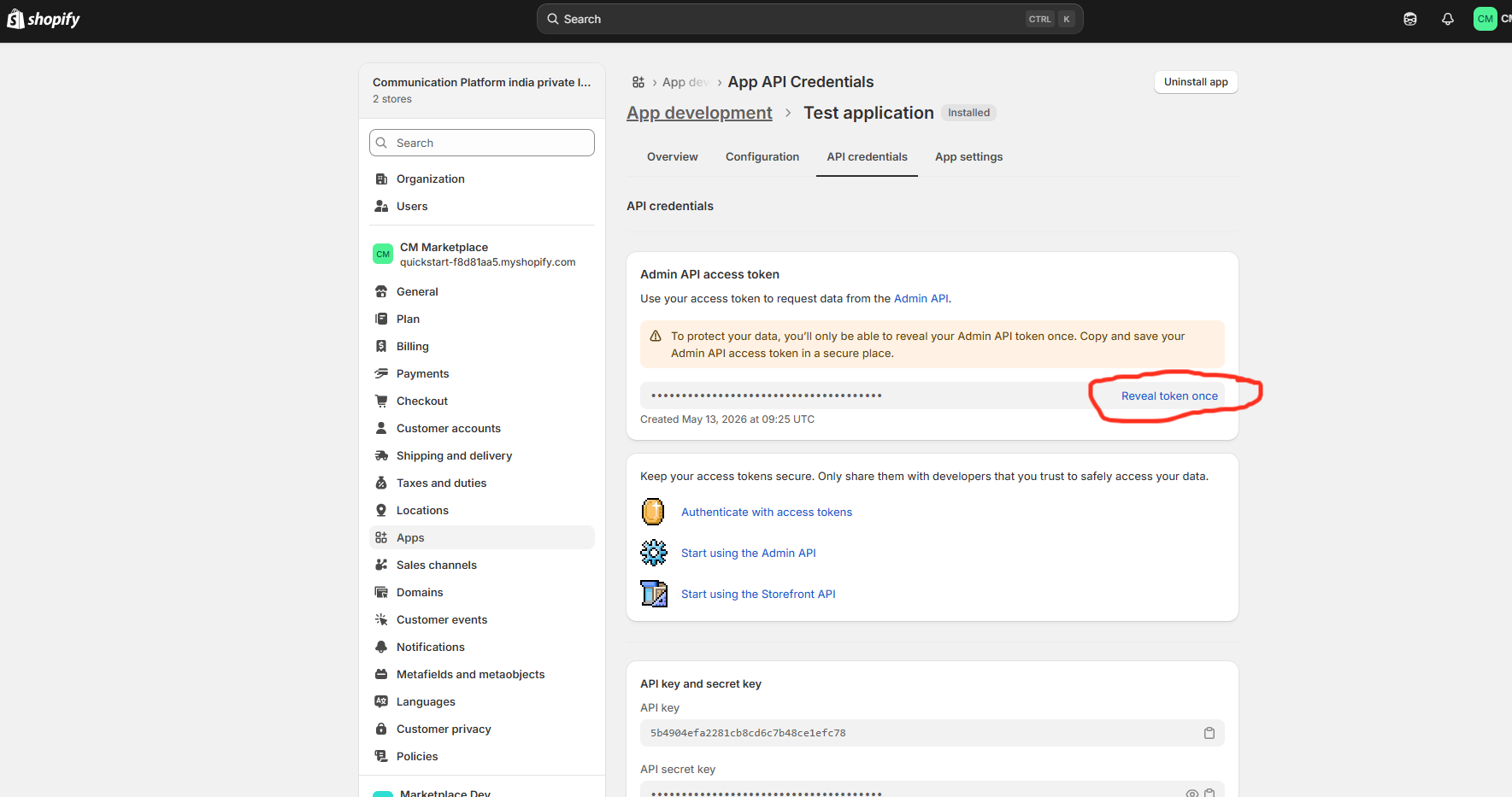
Task: Click the Uninstall app button
Action: [x=1196, y=82]
